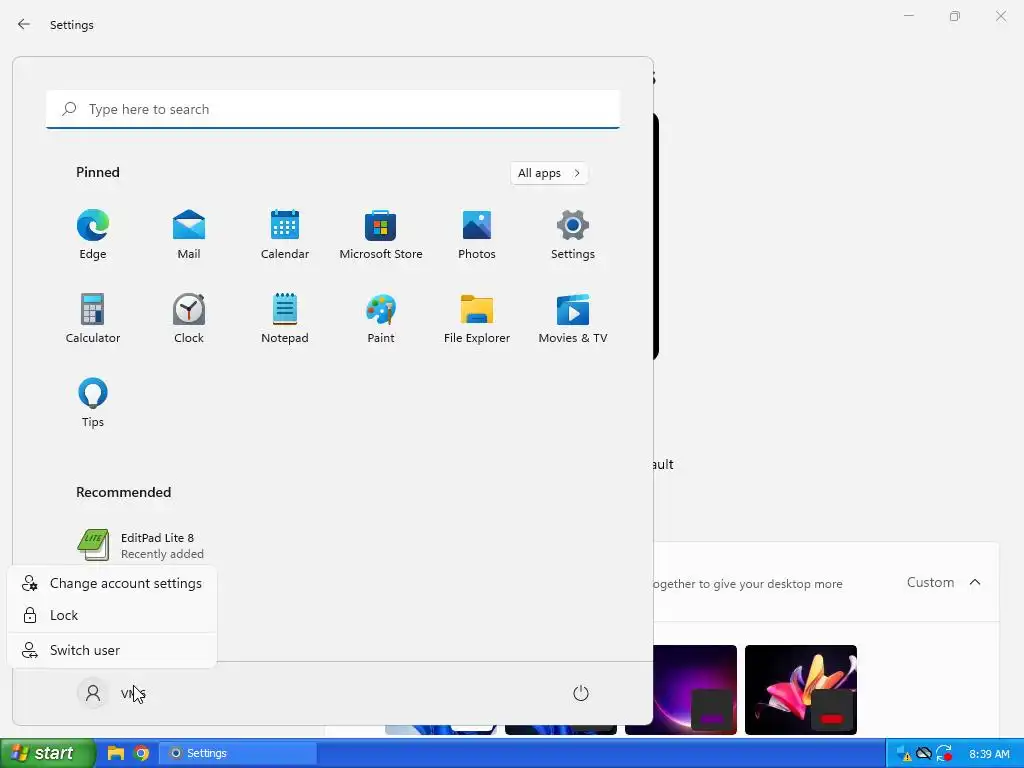Launch Movies & TV

573,319
